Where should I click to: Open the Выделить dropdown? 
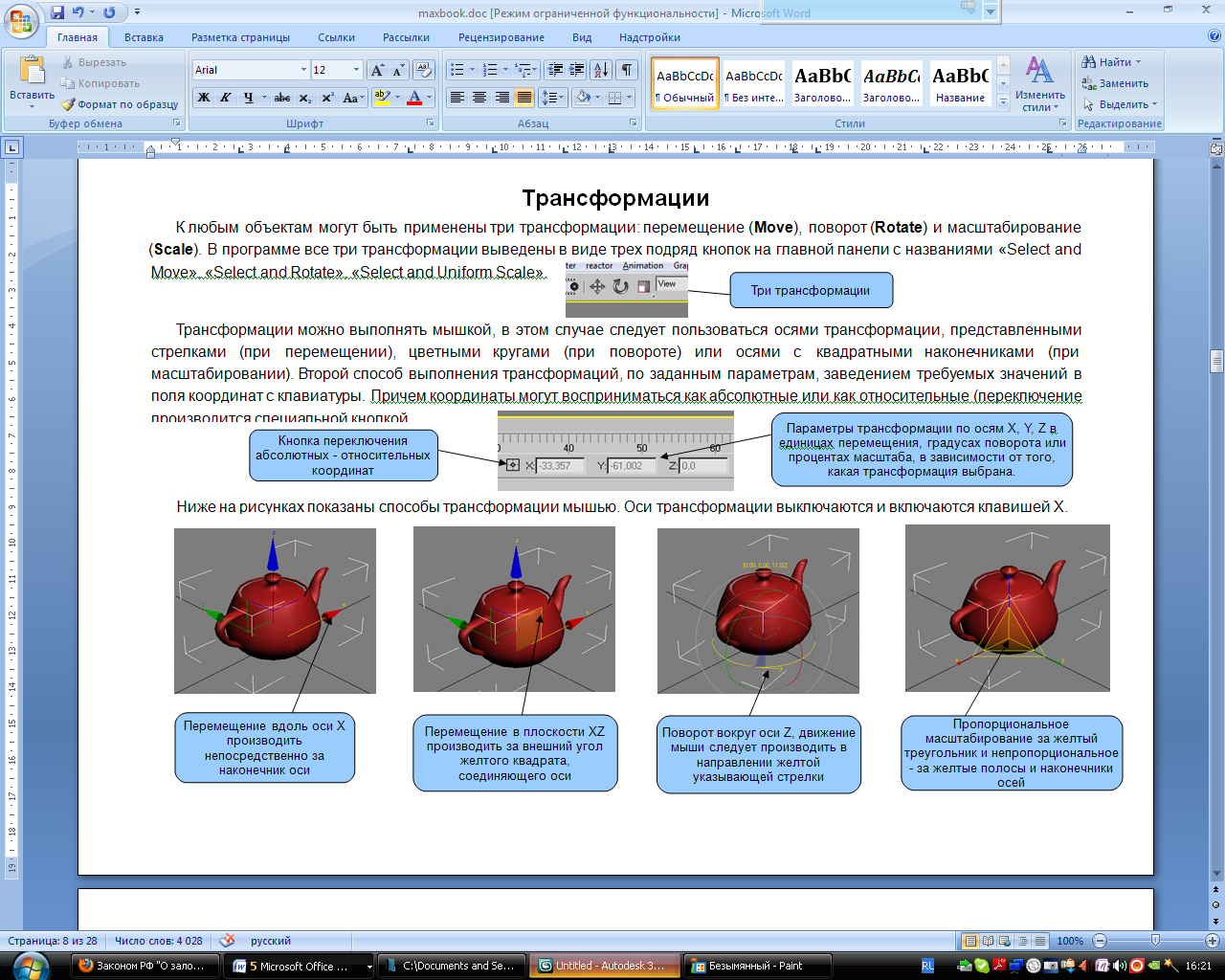1120,104
